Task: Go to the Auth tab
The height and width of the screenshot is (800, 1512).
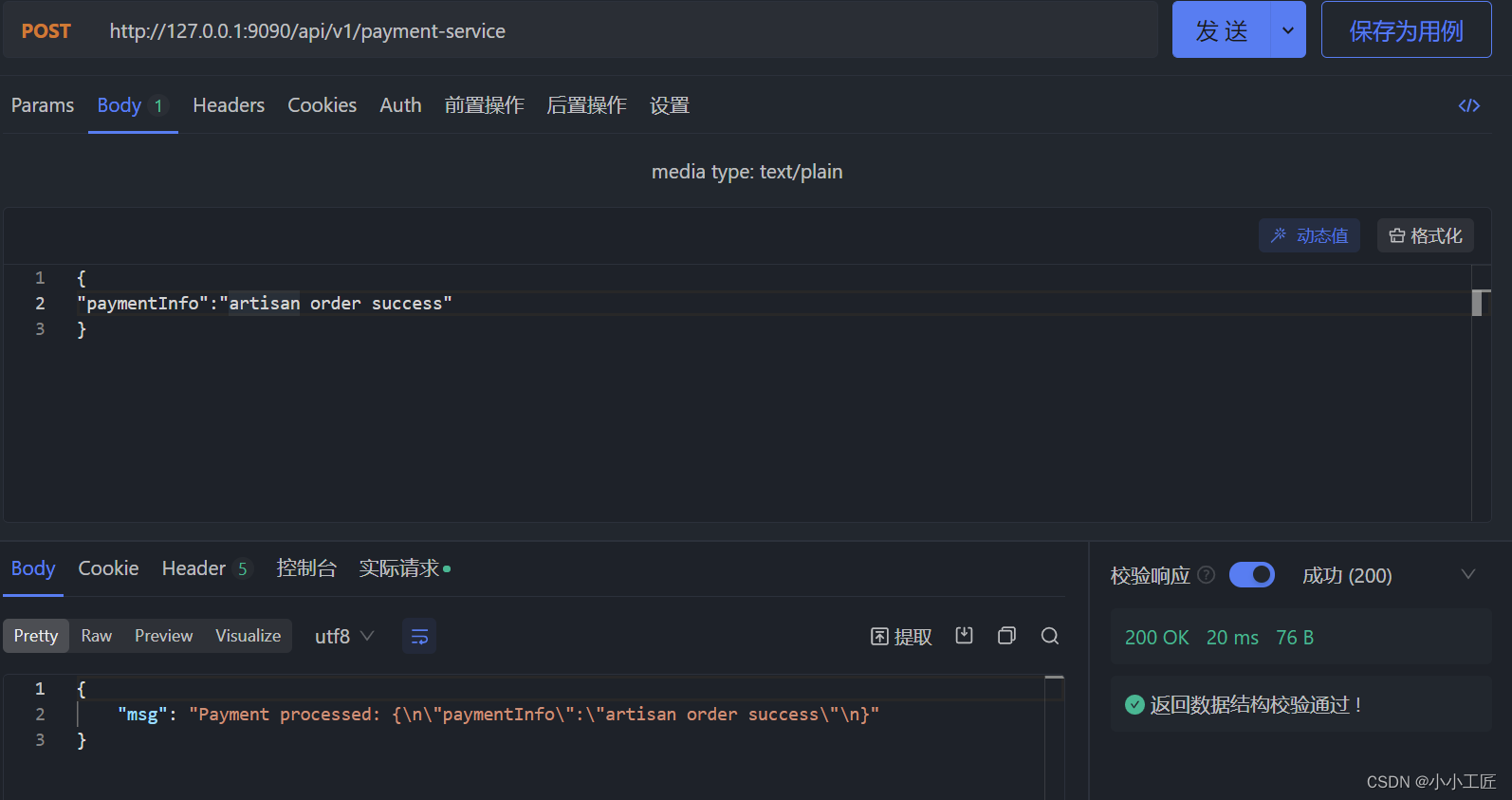Action: [x=400, y=105]
